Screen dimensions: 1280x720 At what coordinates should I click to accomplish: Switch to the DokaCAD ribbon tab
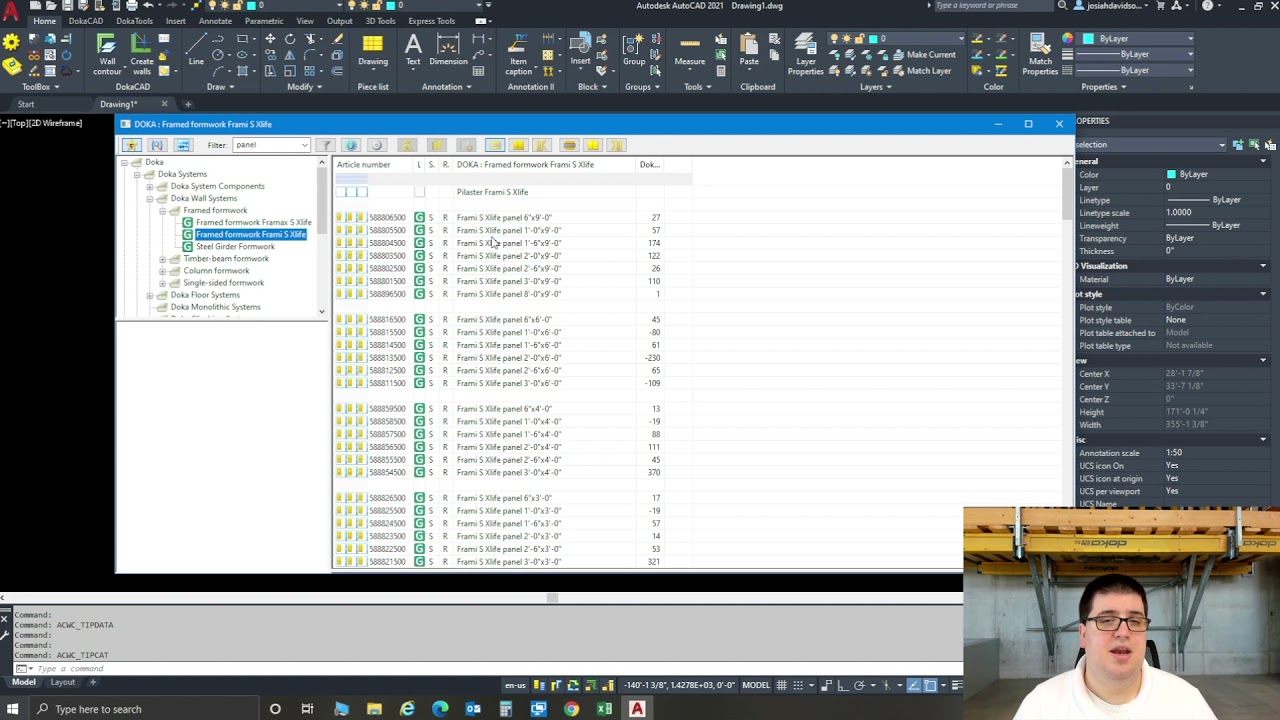tap(86, 21)
